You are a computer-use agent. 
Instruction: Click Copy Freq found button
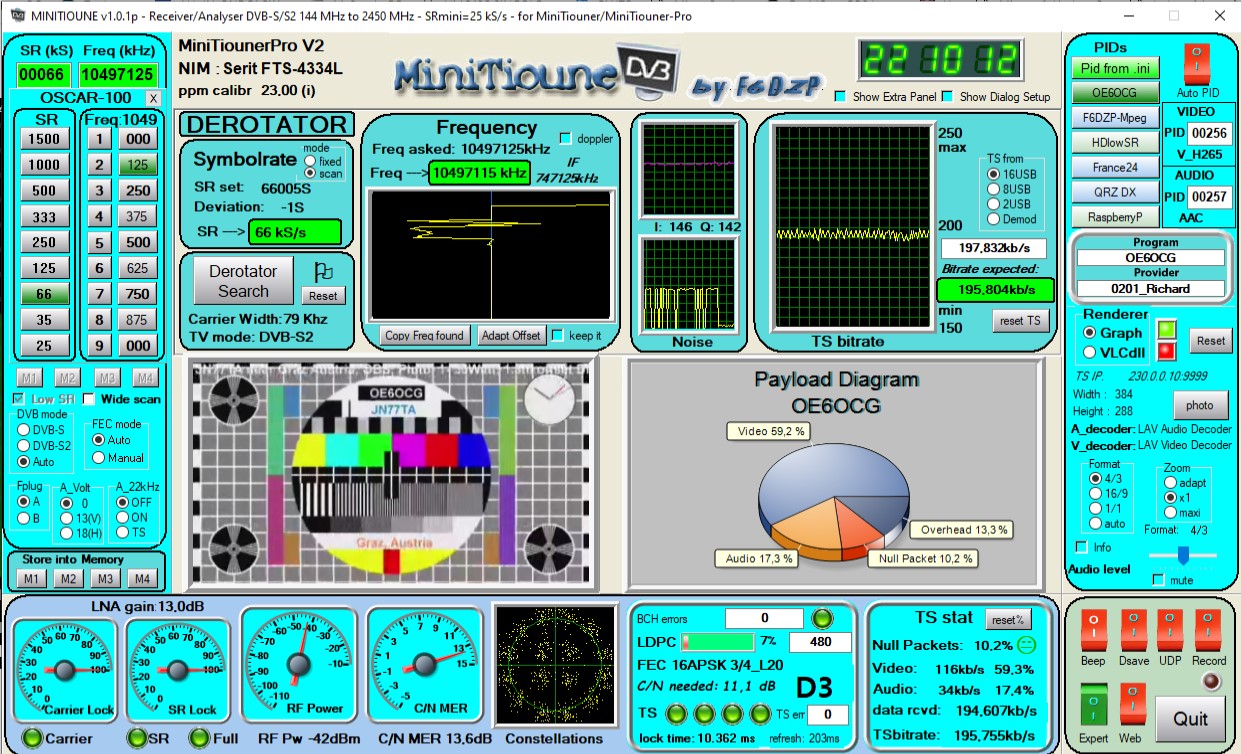tap(424, 335)
